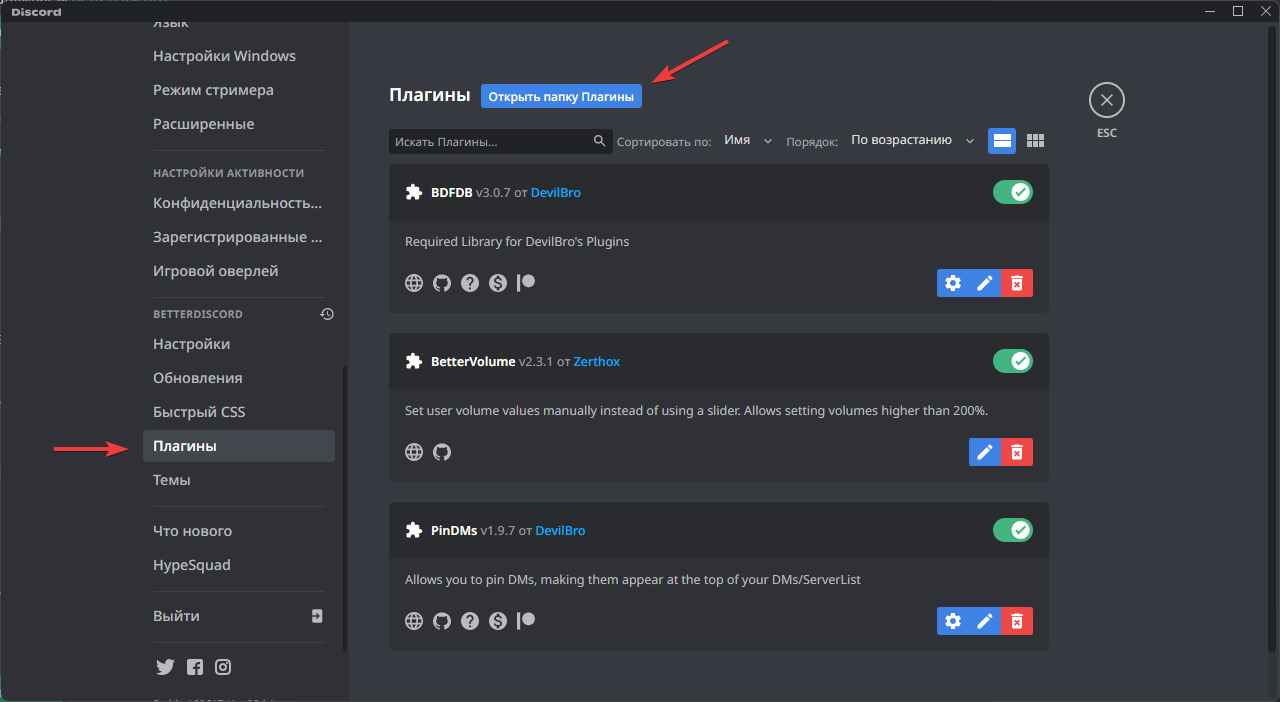
Task: Open DevilBro author link on PinDMs
Action: coord(560,530)
